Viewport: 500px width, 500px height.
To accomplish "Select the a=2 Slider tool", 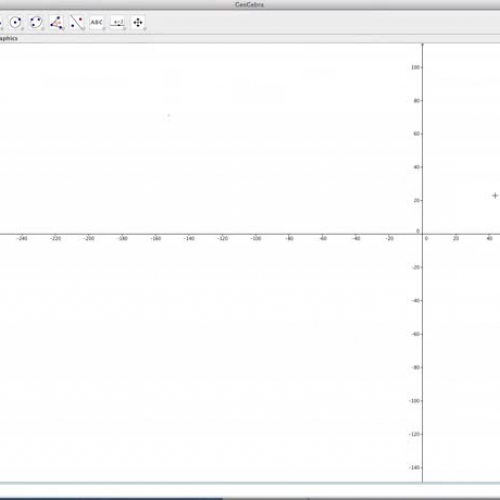I will coord(118,22).
